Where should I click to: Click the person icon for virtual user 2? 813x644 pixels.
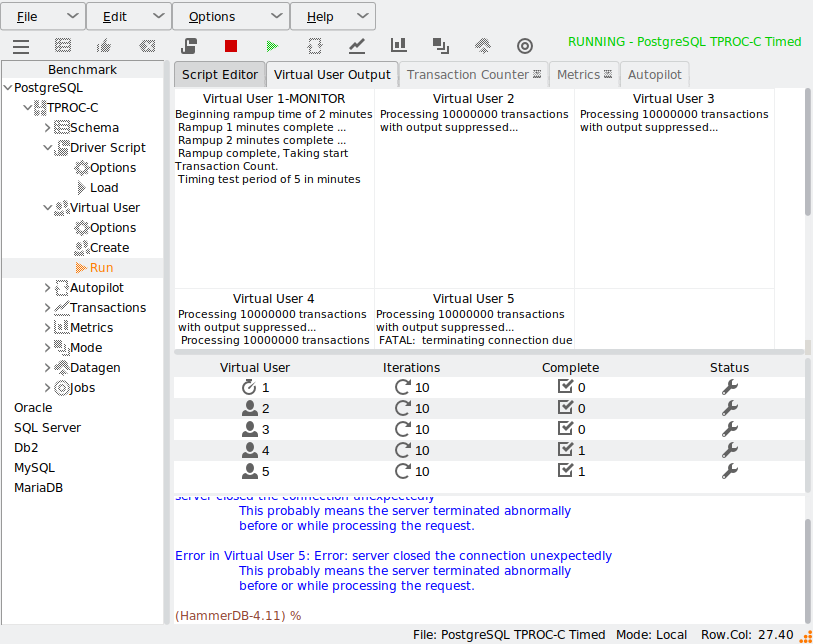(x=249, y=408)
